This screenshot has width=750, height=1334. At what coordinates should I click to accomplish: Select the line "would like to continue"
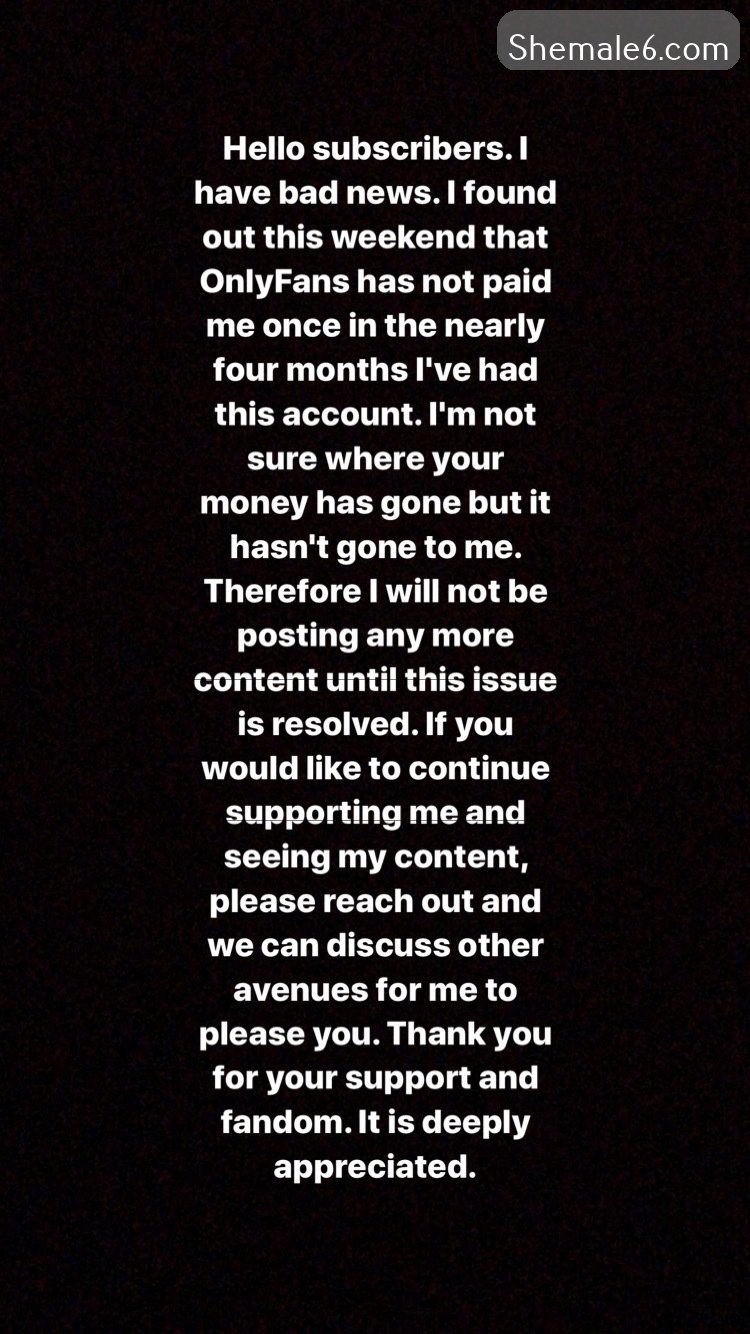(x=375, y=768)
